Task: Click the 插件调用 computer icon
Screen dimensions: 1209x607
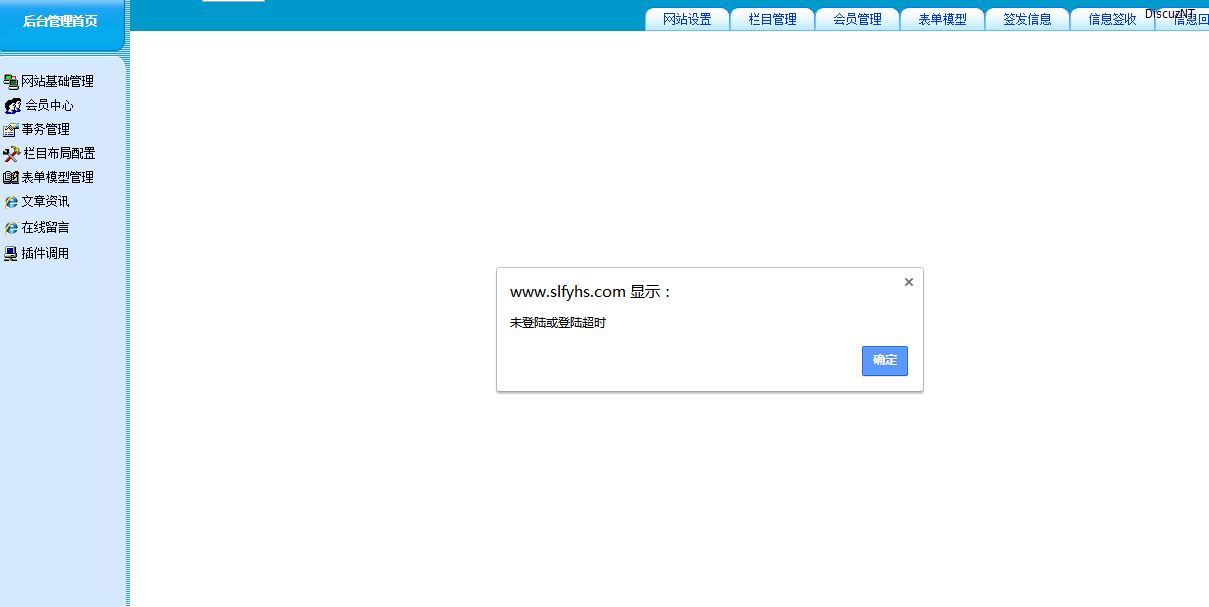Action: tap(11, 254)
